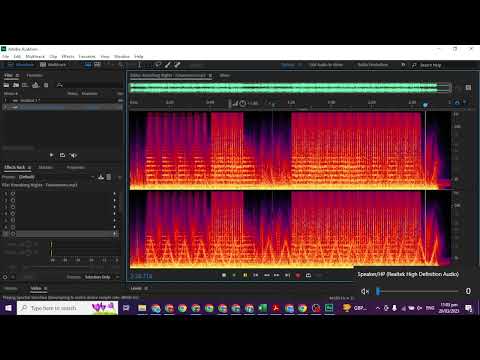Toggle the spectral frequency display icon

88,65
